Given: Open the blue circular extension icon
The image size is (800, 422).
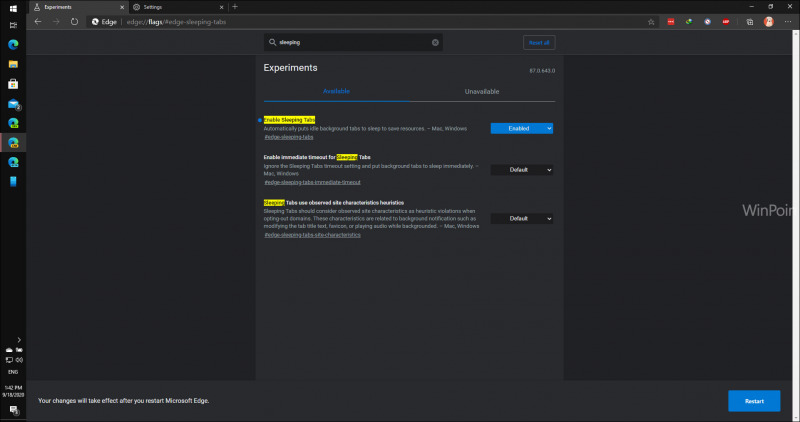Looking at the screenshot, I should pyautogui.click(x=707, y=22).
